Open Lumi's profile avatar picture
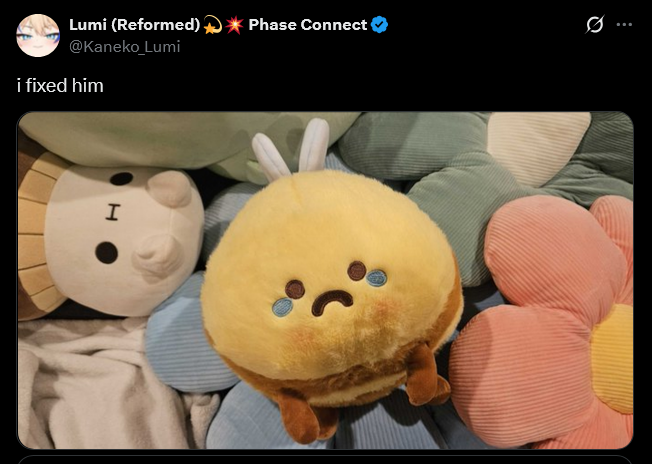652x464 pixels. [38, 35]
